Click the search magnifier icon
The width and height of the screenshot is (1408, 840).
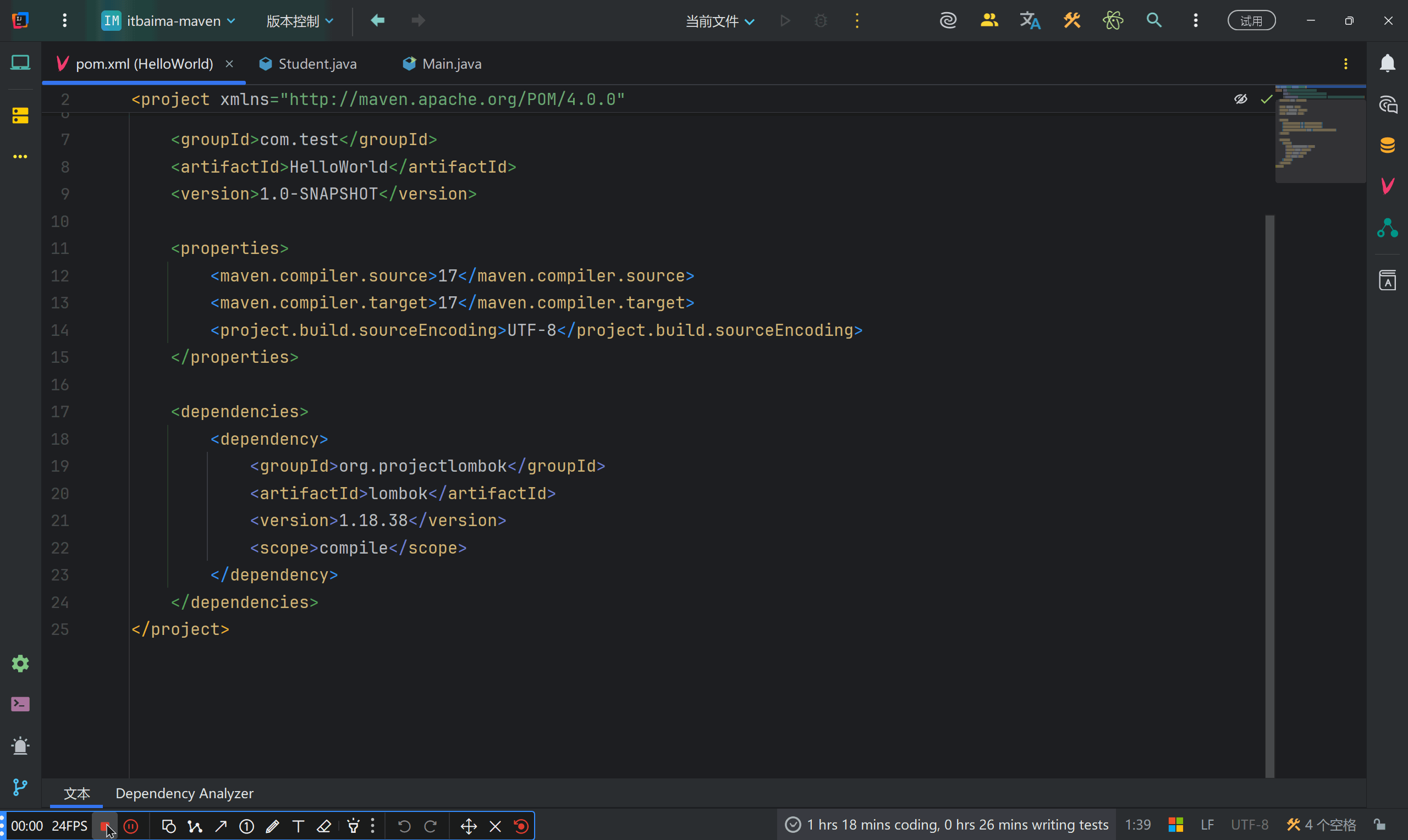click(x=1154, y=21)
